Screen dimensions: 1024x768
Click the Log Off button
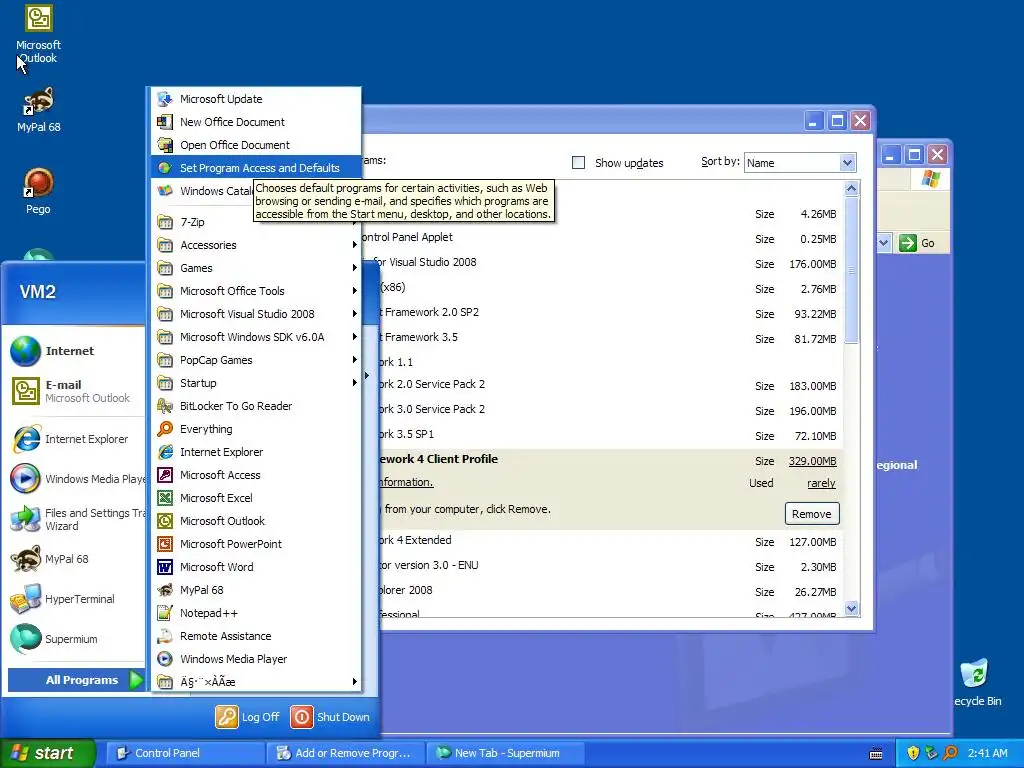coord(248,717)
